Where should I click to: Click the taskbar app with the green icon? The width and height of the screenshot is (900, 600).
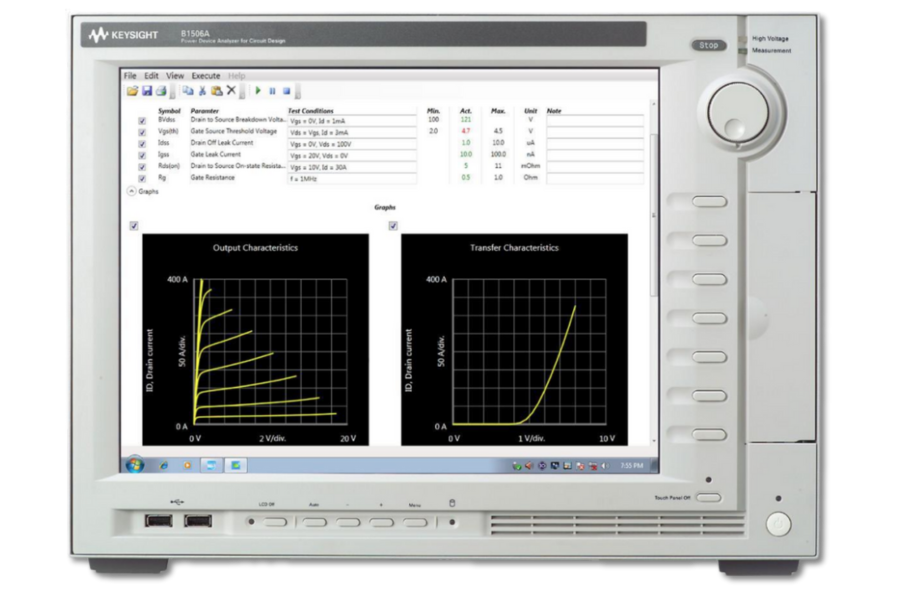[236, 465]
